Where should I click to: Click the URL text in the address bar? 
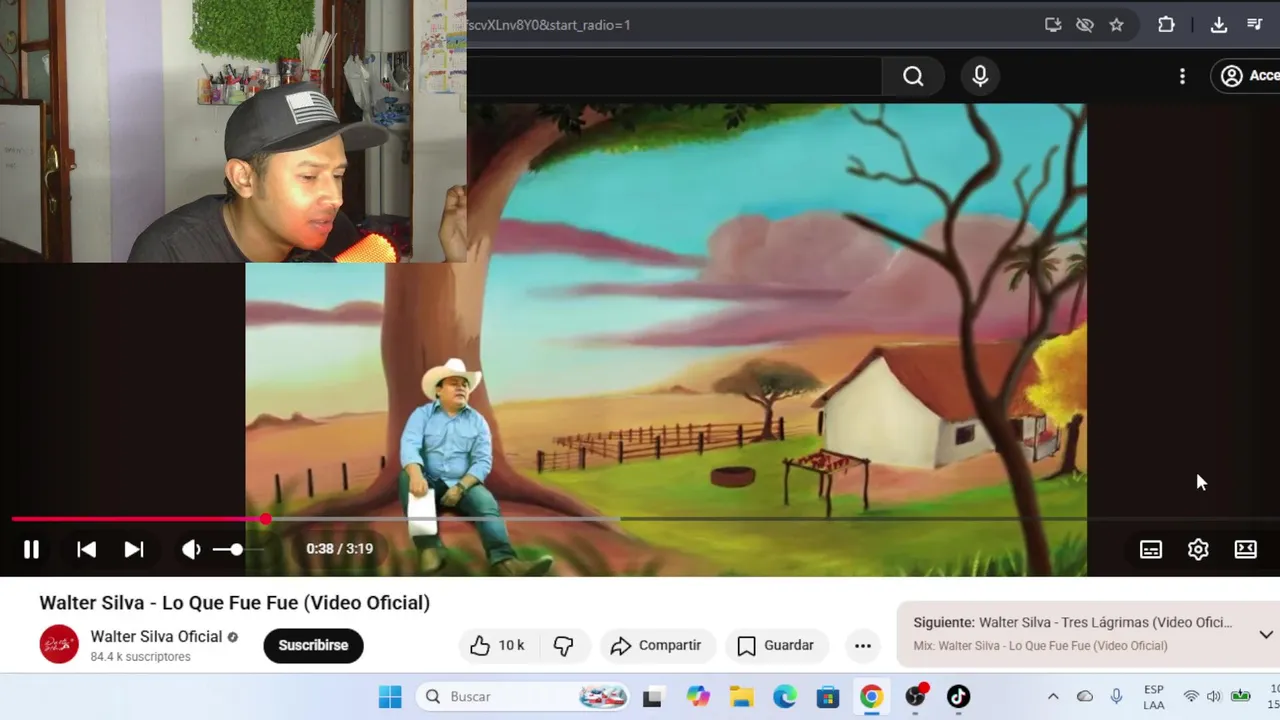[x=548, y=25]
